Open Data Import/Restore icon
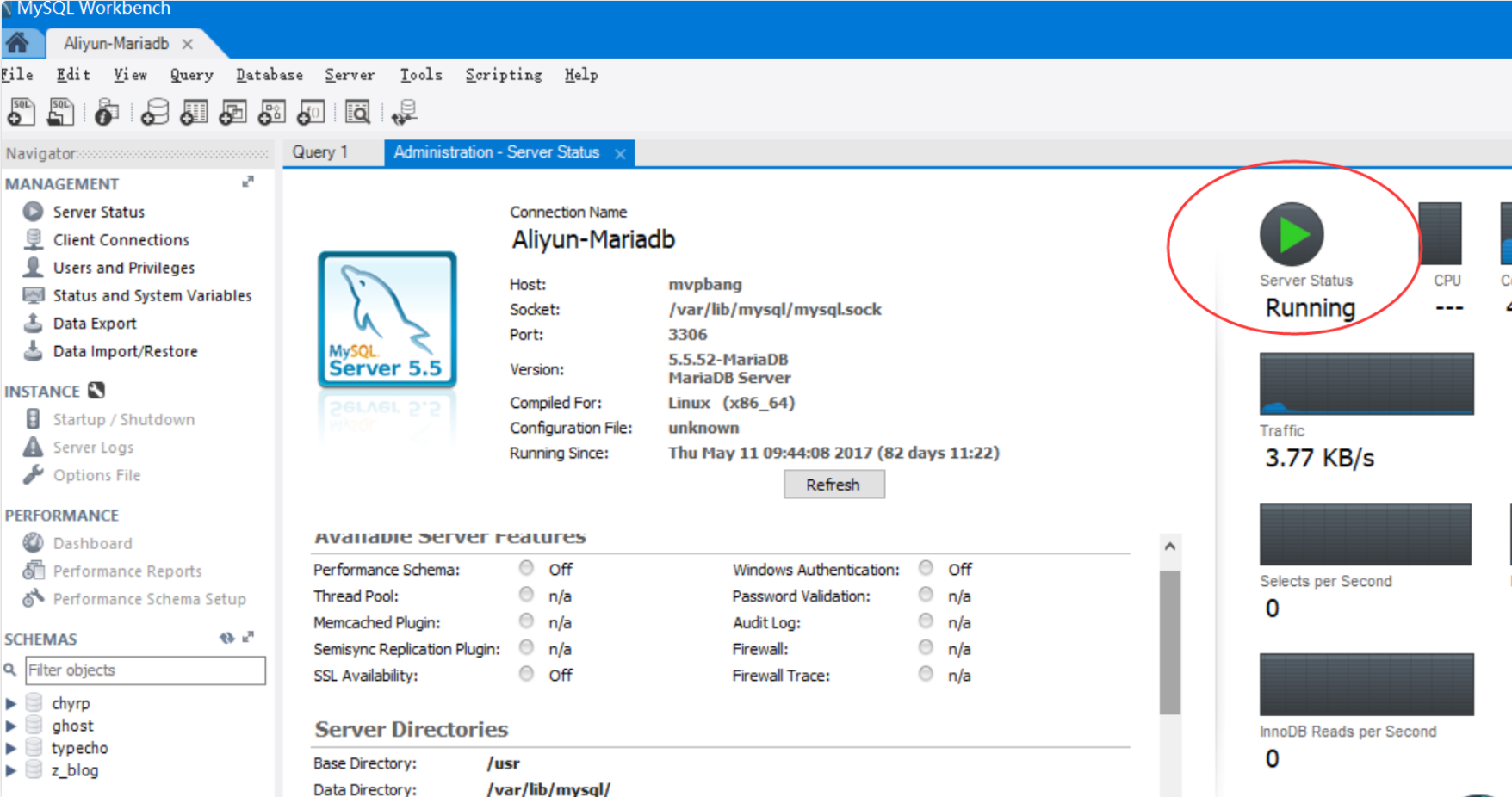 tap(33, 350)
